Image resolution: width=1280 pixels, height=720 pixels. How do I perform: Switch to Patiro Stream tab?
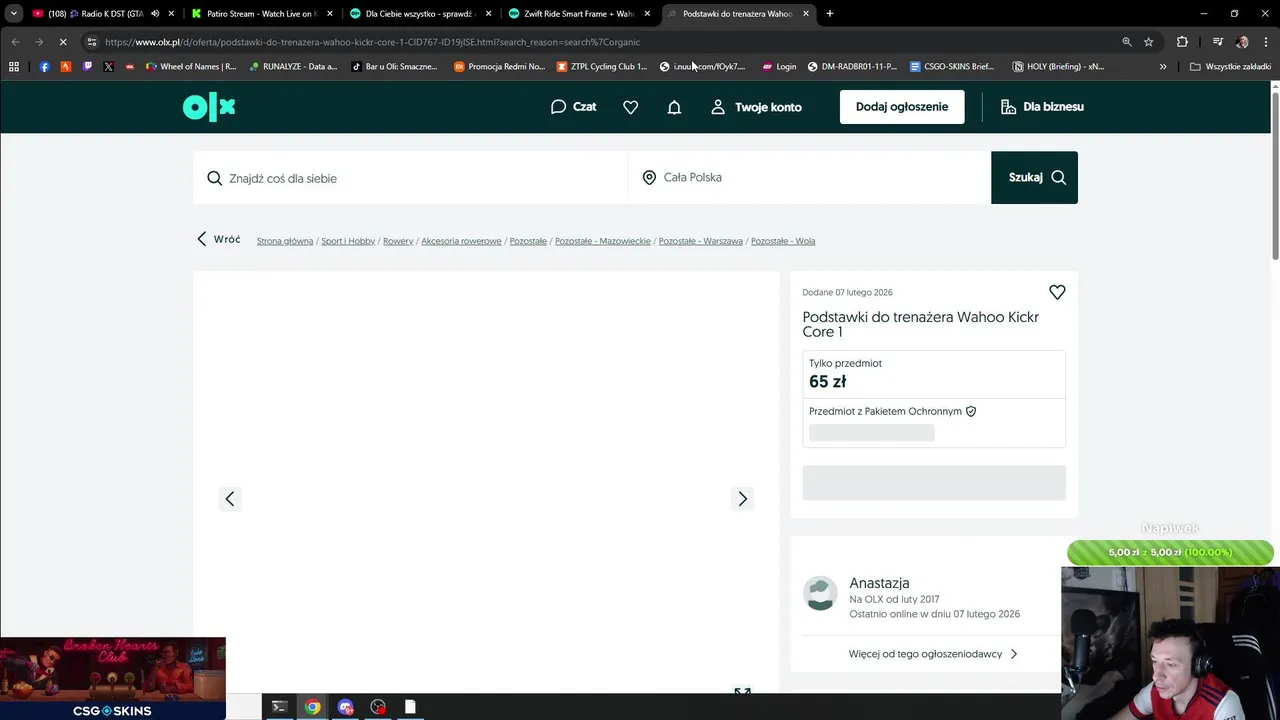click(x=262, y=14)
